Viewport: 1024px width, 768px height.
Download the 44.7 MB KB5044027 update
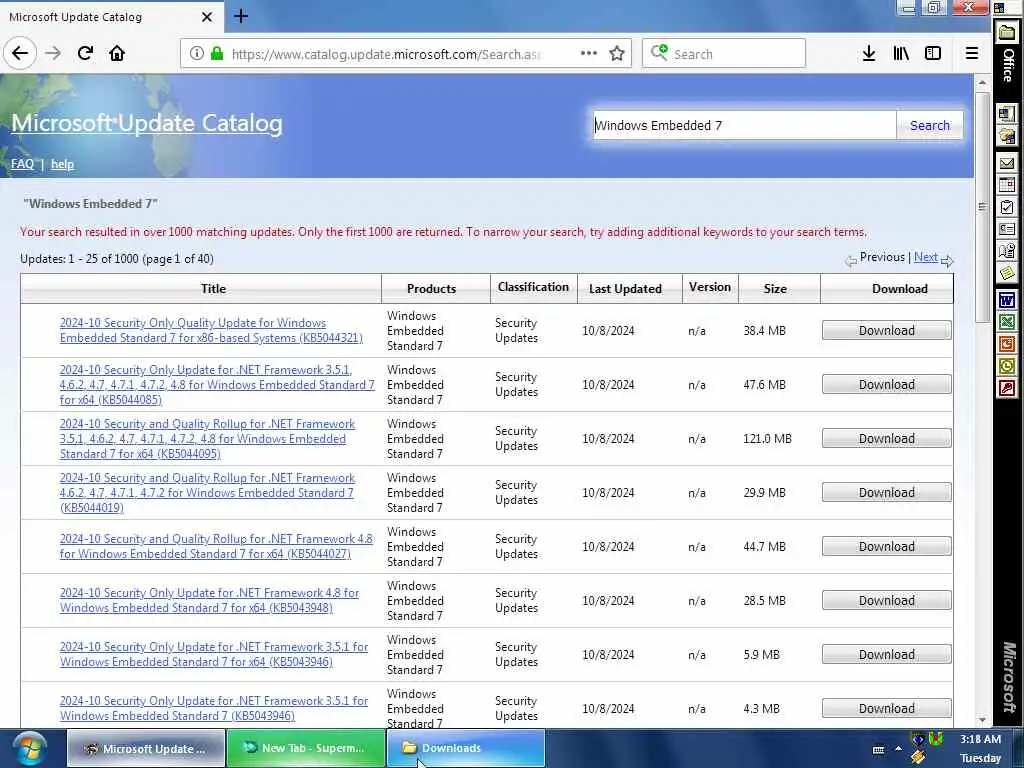(886, 547)
